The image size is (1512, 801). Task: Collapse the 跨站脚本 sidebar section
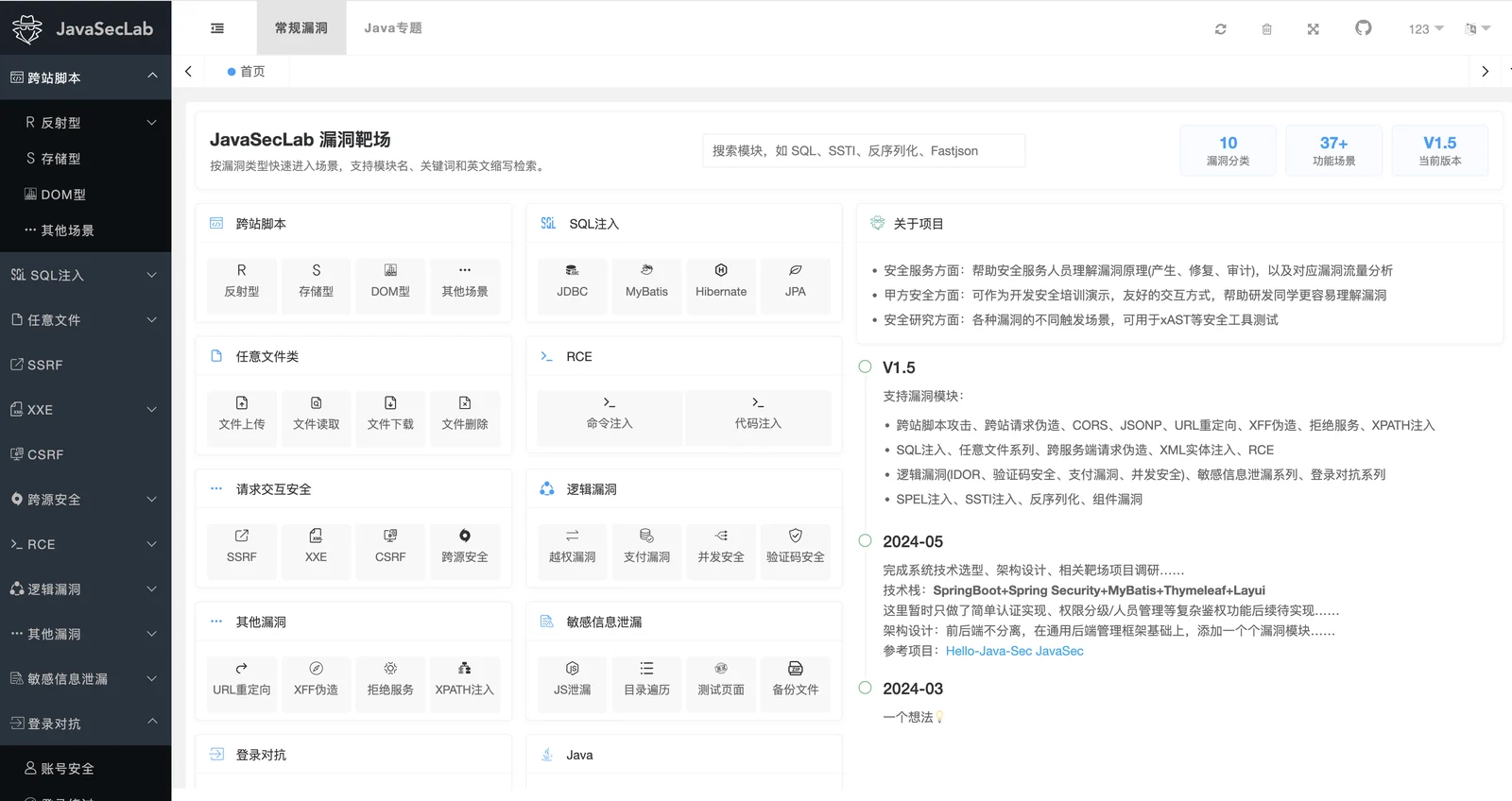(x=86, y=77)
